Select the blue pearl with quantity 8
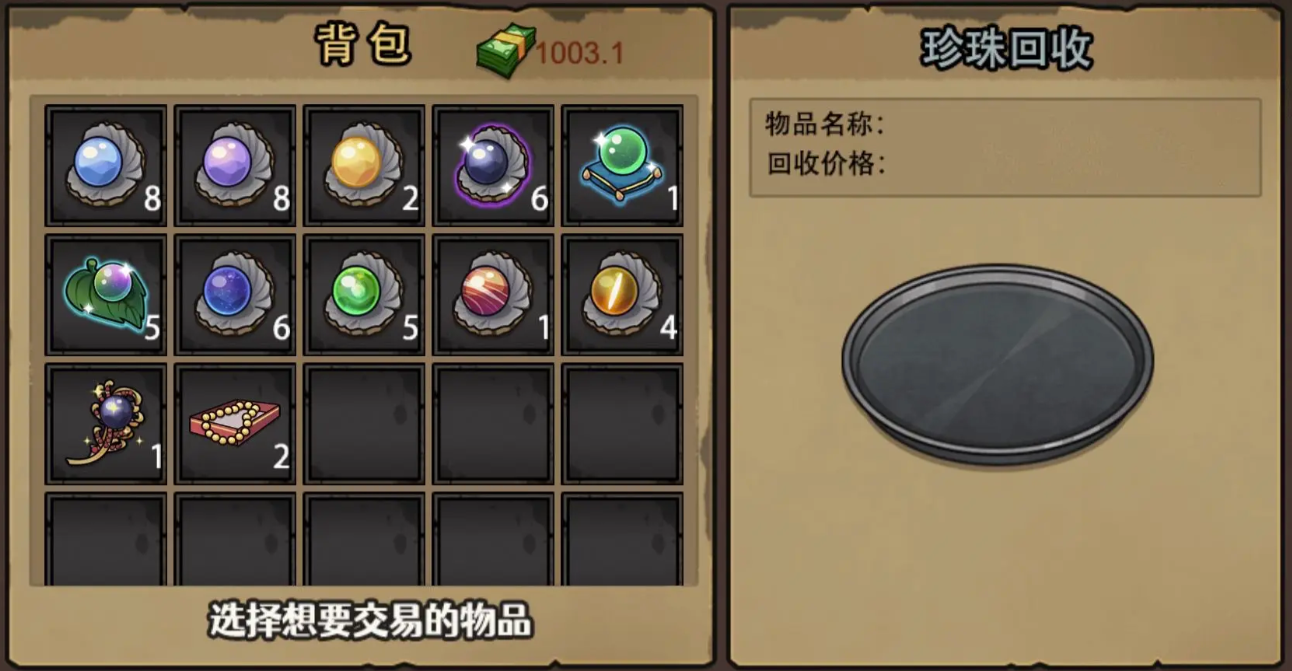Viewport: 1292px width, 671px height. click(x=106, y=166)
